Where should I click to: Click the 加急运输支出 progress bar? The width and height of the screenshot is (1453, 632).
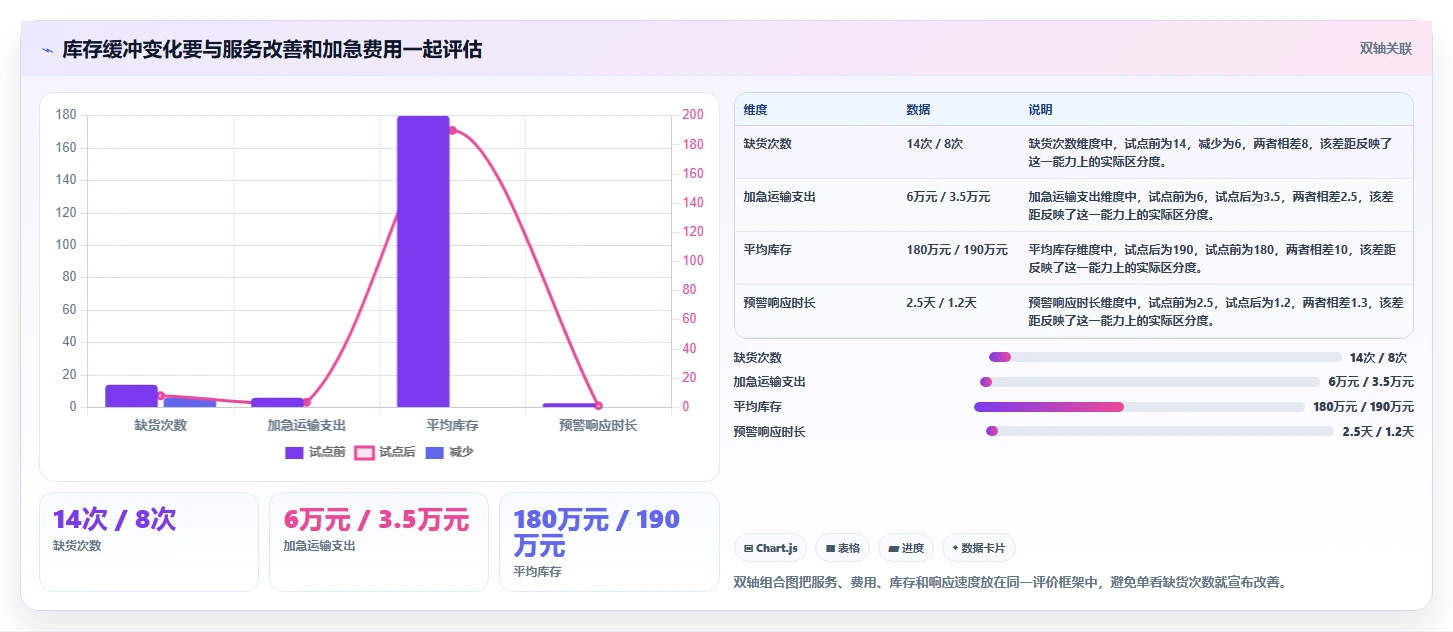click(x=1150, y=382)
